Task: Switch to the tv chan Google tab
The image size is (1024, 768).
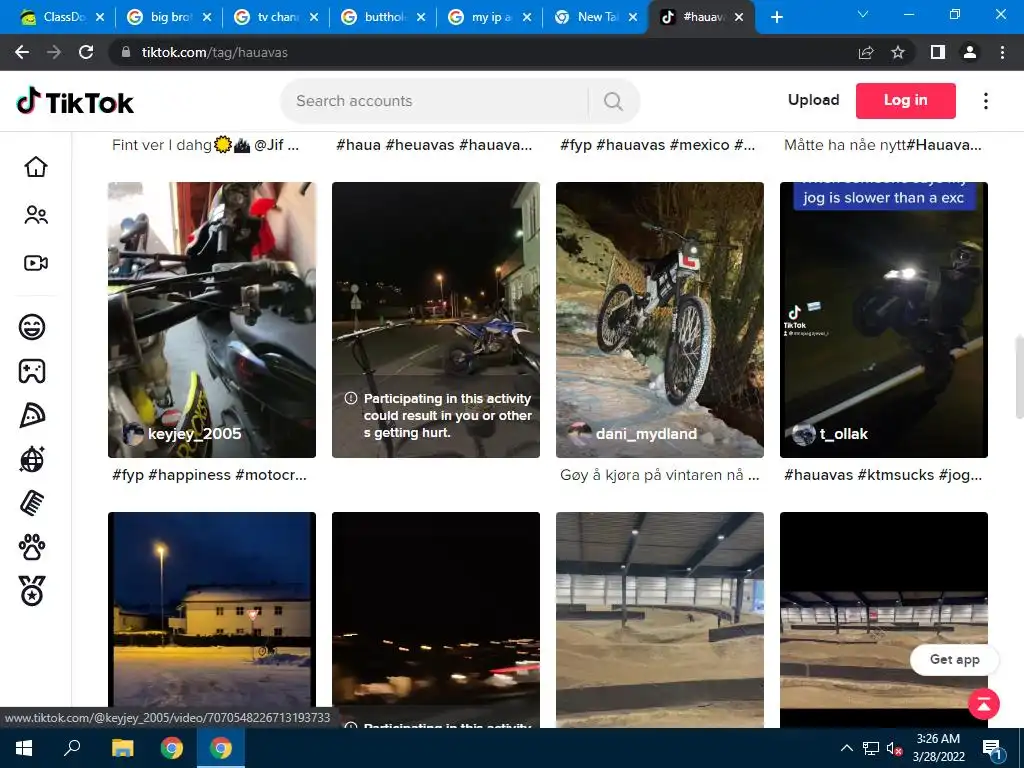Action: [277, 17]
